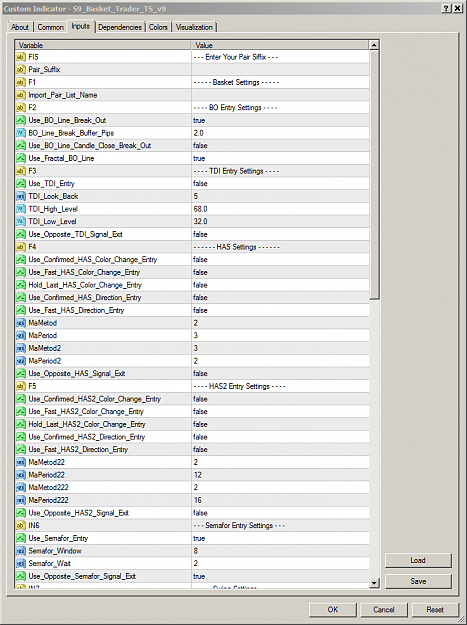Click the Value column header
The height and width of the screenshot is (625, 467).
pos(281,45)
